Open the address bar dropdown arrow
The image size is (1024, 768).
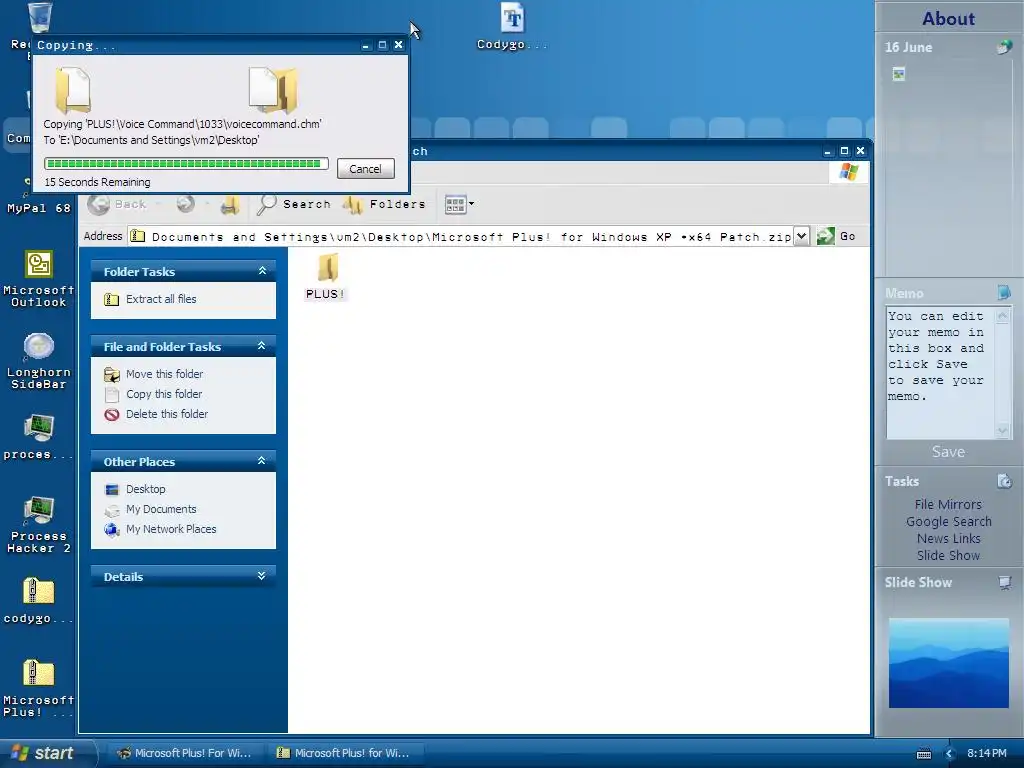801,236
